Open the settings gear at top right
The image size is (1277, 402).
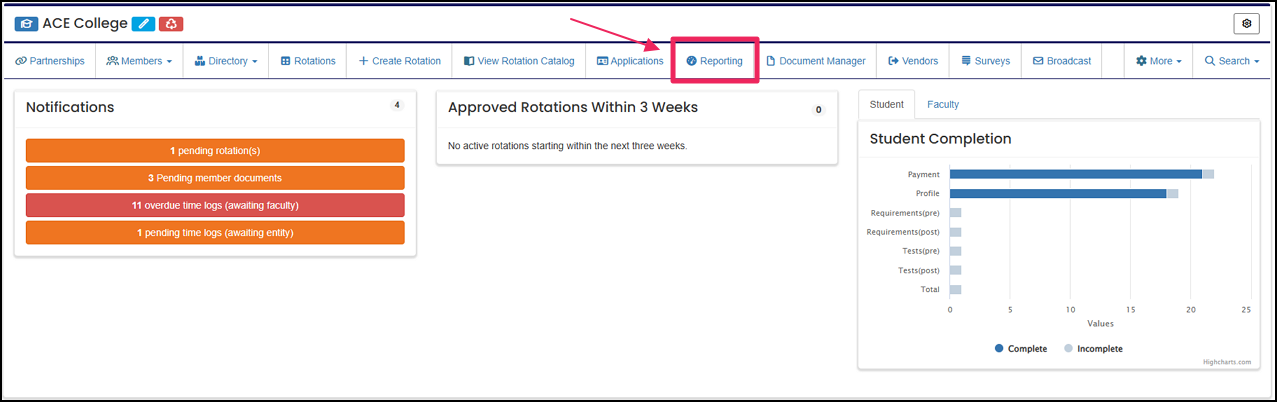coord(1246,24)
